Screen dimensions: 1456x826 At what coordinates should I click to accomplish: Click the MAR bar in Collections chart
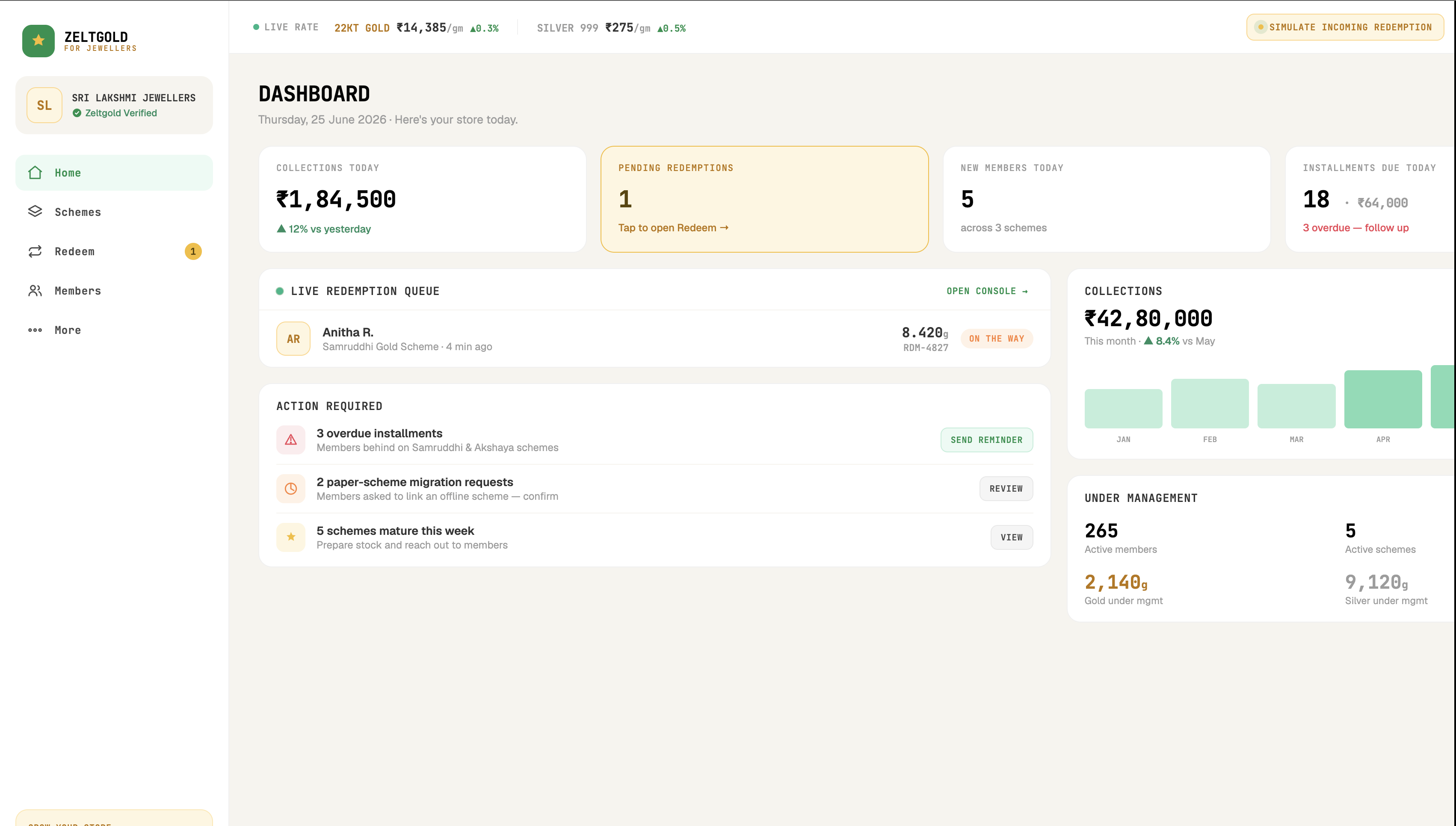(x=1296, y=406)
